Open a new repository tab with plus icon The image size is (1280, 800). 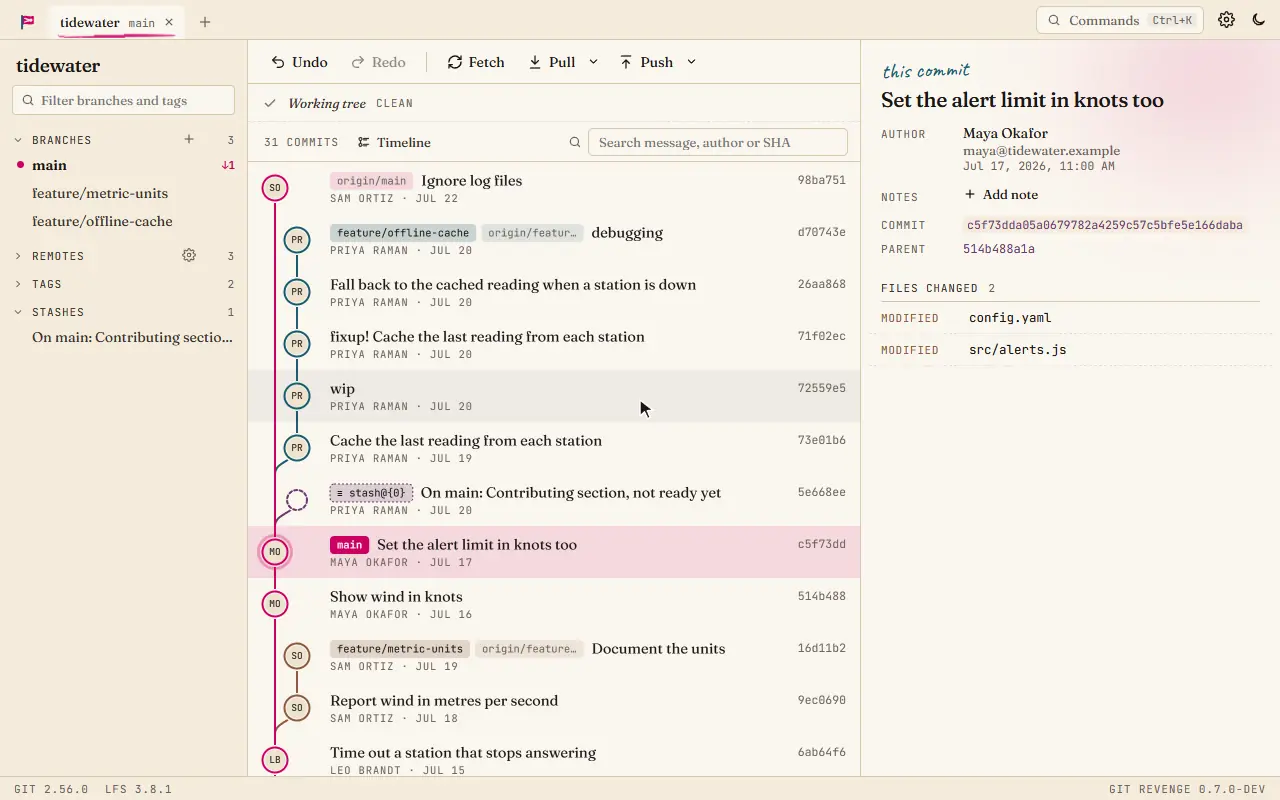pyautogui.click(x=205, y=22)
